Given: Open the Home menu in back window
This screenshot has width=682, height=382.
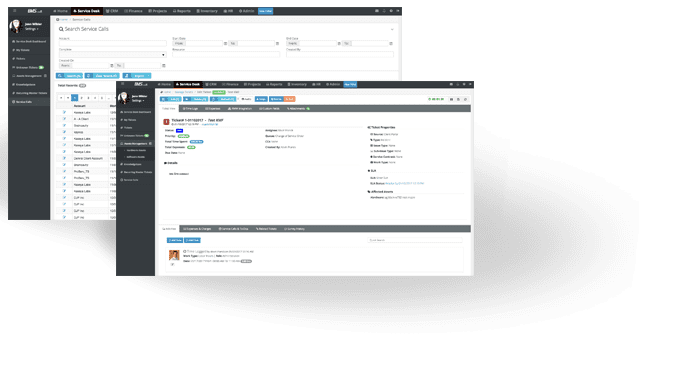Looking at the screenshot, I should click(x=60, y=11).
